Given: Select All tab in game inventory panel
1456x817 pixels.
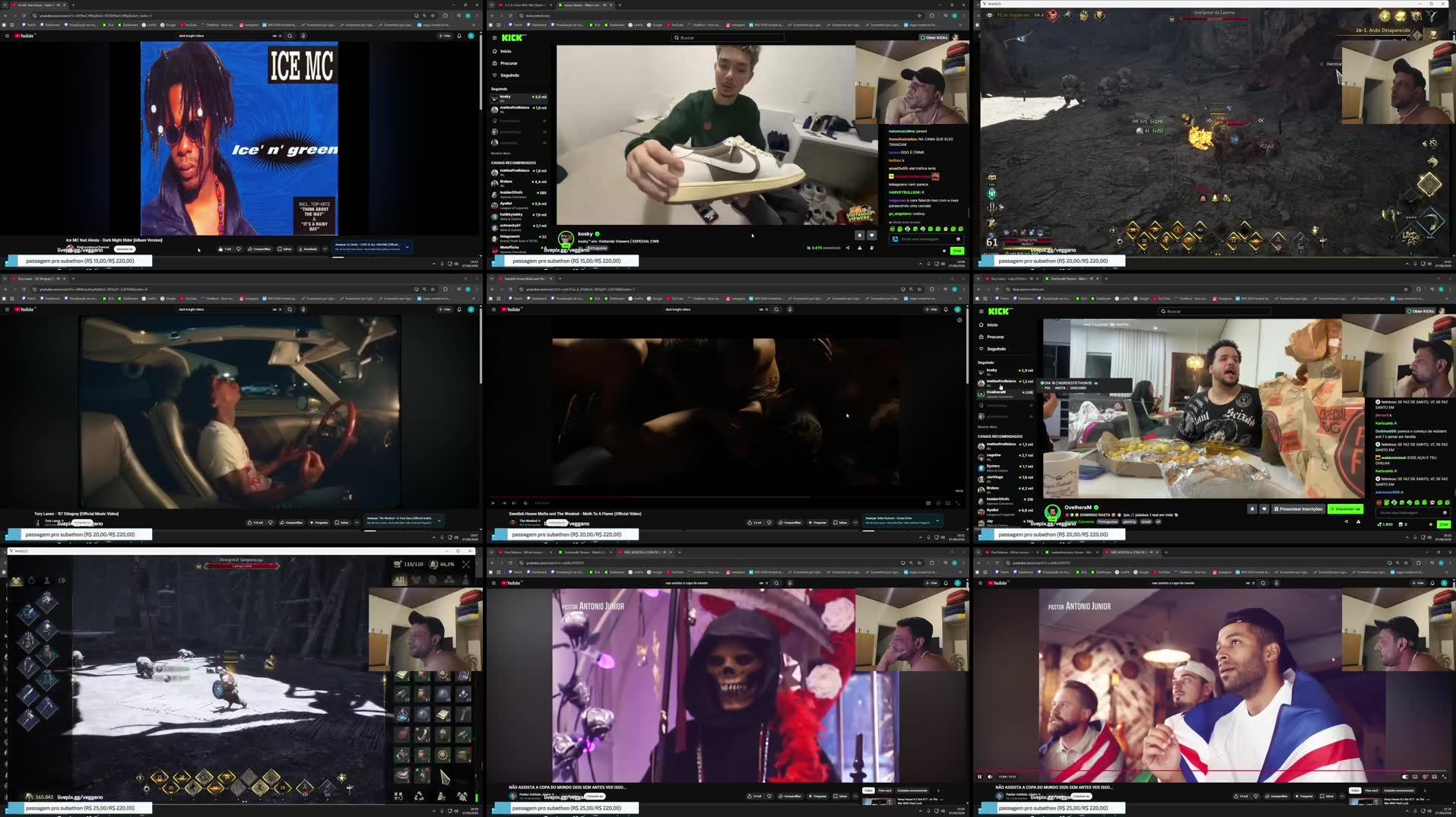Looking at the screenshot, I should point(399,580).
